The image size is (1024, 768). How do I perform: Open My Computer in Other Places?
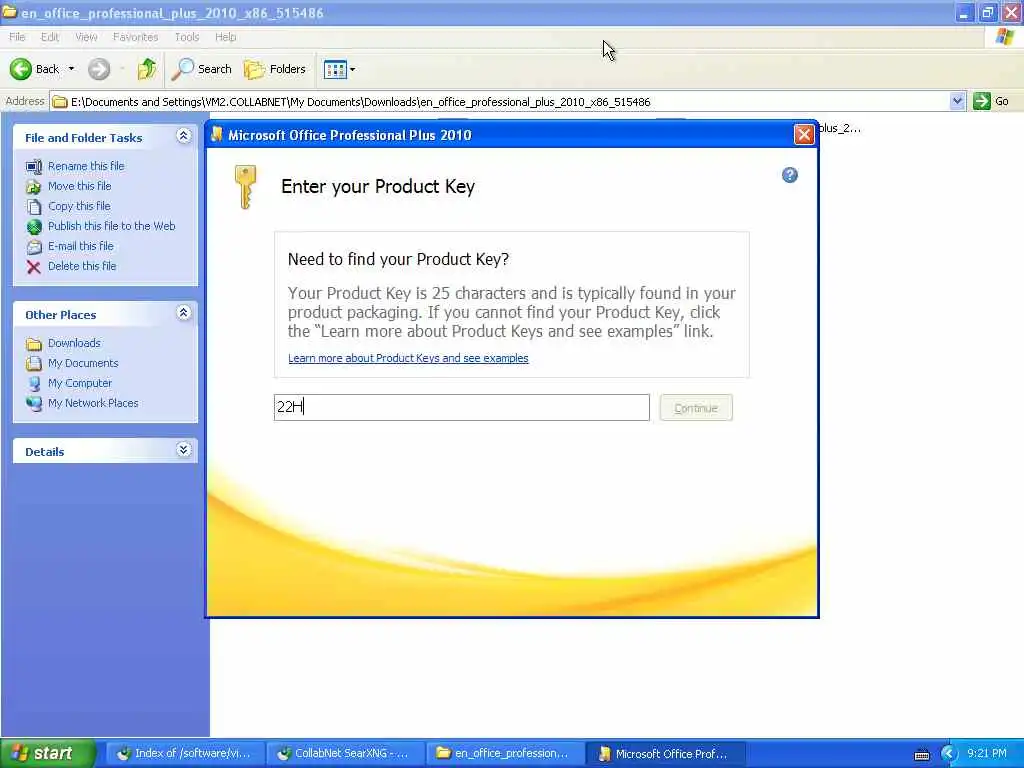tap(80, 383)
